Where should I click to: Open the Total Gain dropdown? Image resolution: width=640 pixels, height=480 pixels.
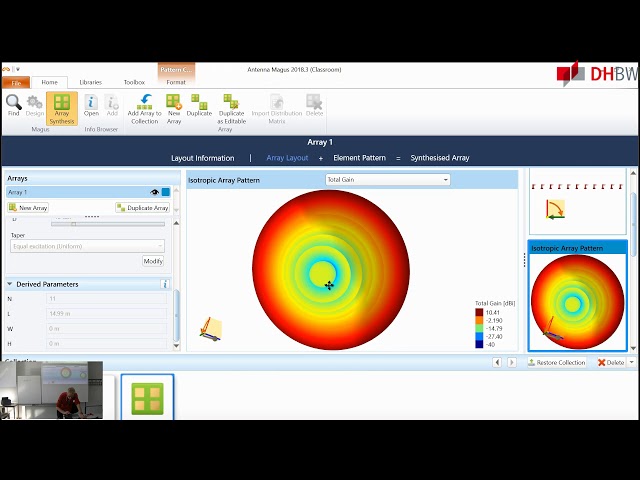coord(387,180)
